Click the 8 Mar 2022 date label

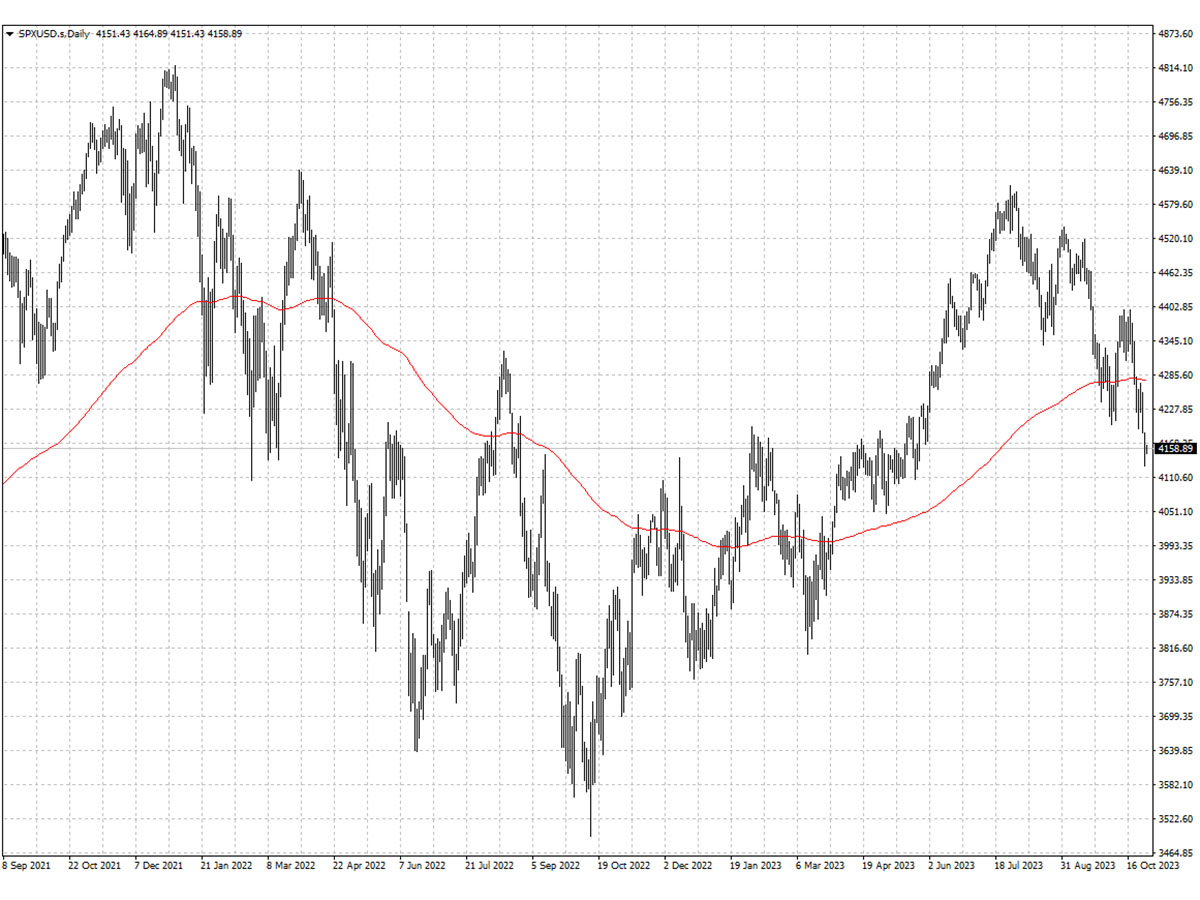pos(292,864)
